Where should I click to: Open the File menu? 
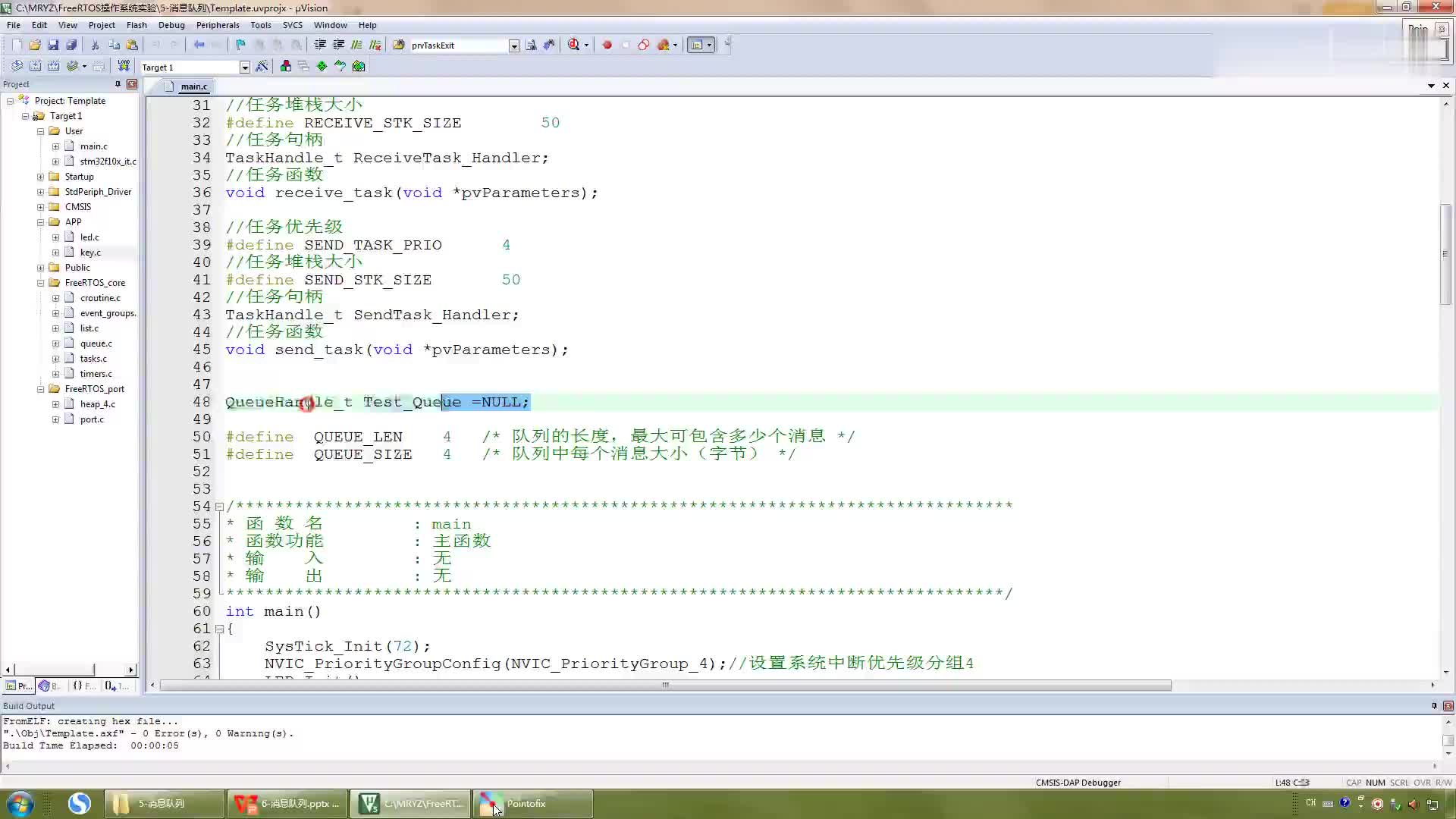[14, 25]
